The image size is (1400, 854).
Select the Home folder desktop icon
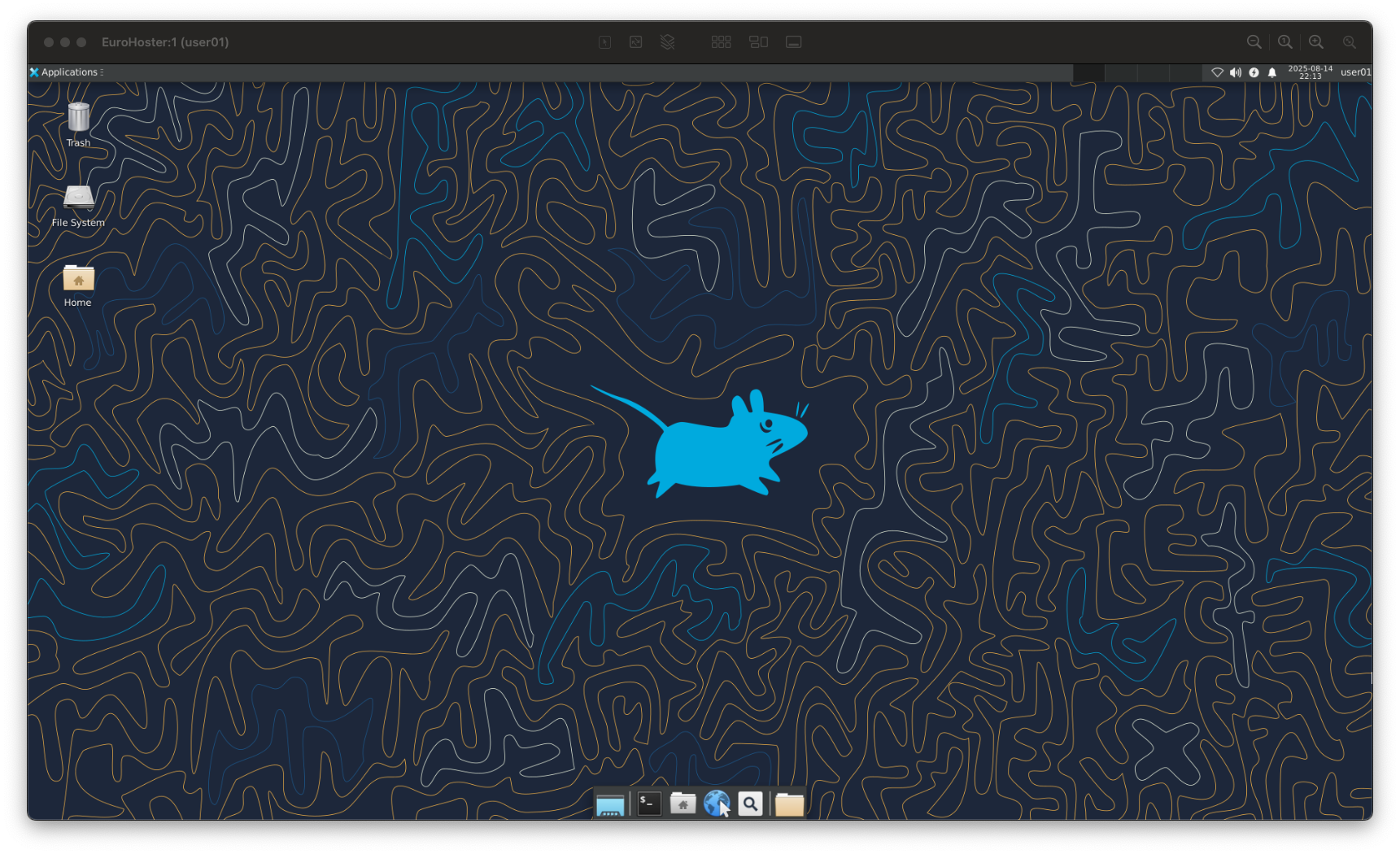(78, 286)
